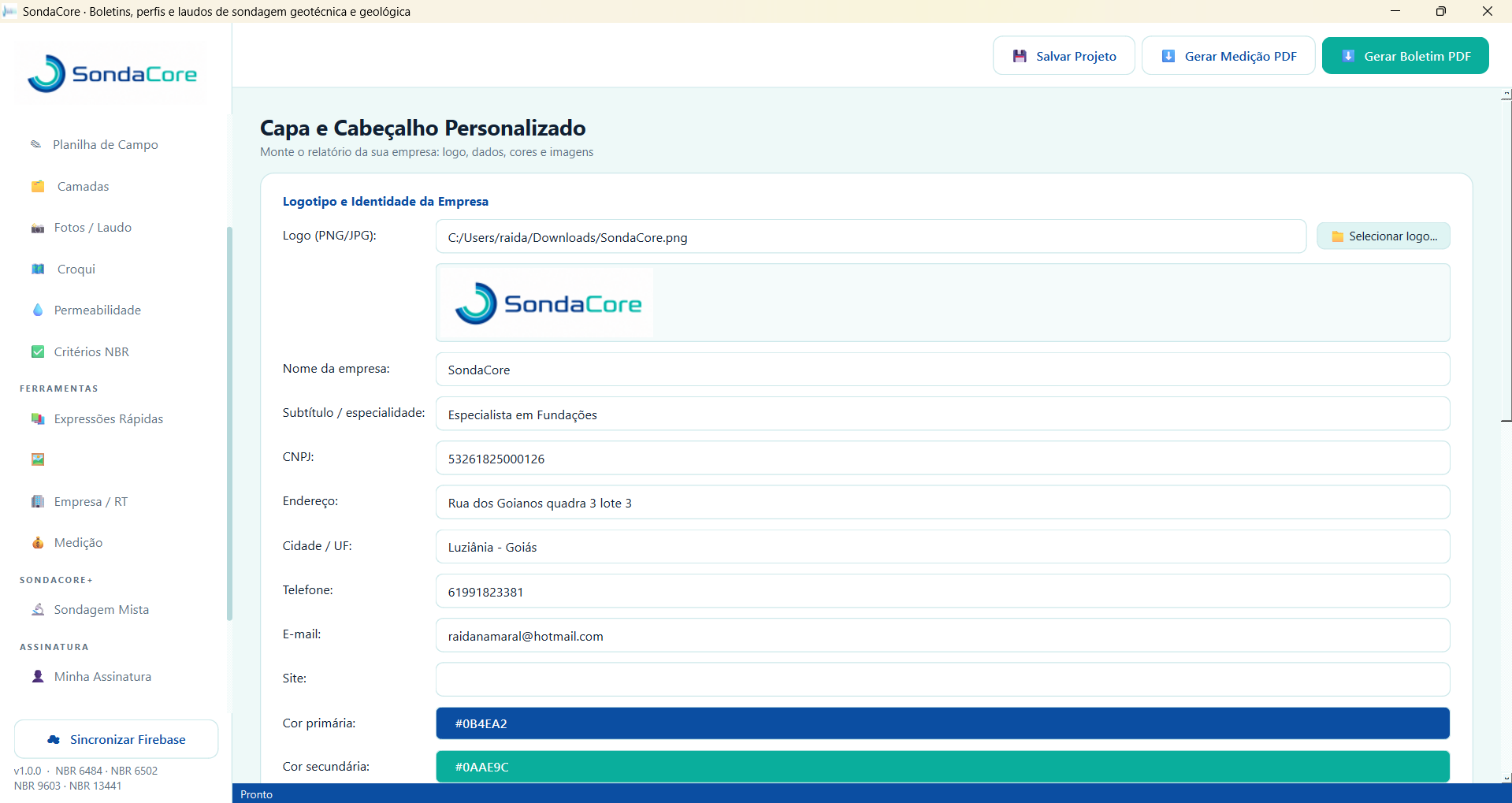Image resolution: width=1512 pixels, height=803 pixels.
Task: Focus the empty Site input field
Action: (x=942, y=679)
